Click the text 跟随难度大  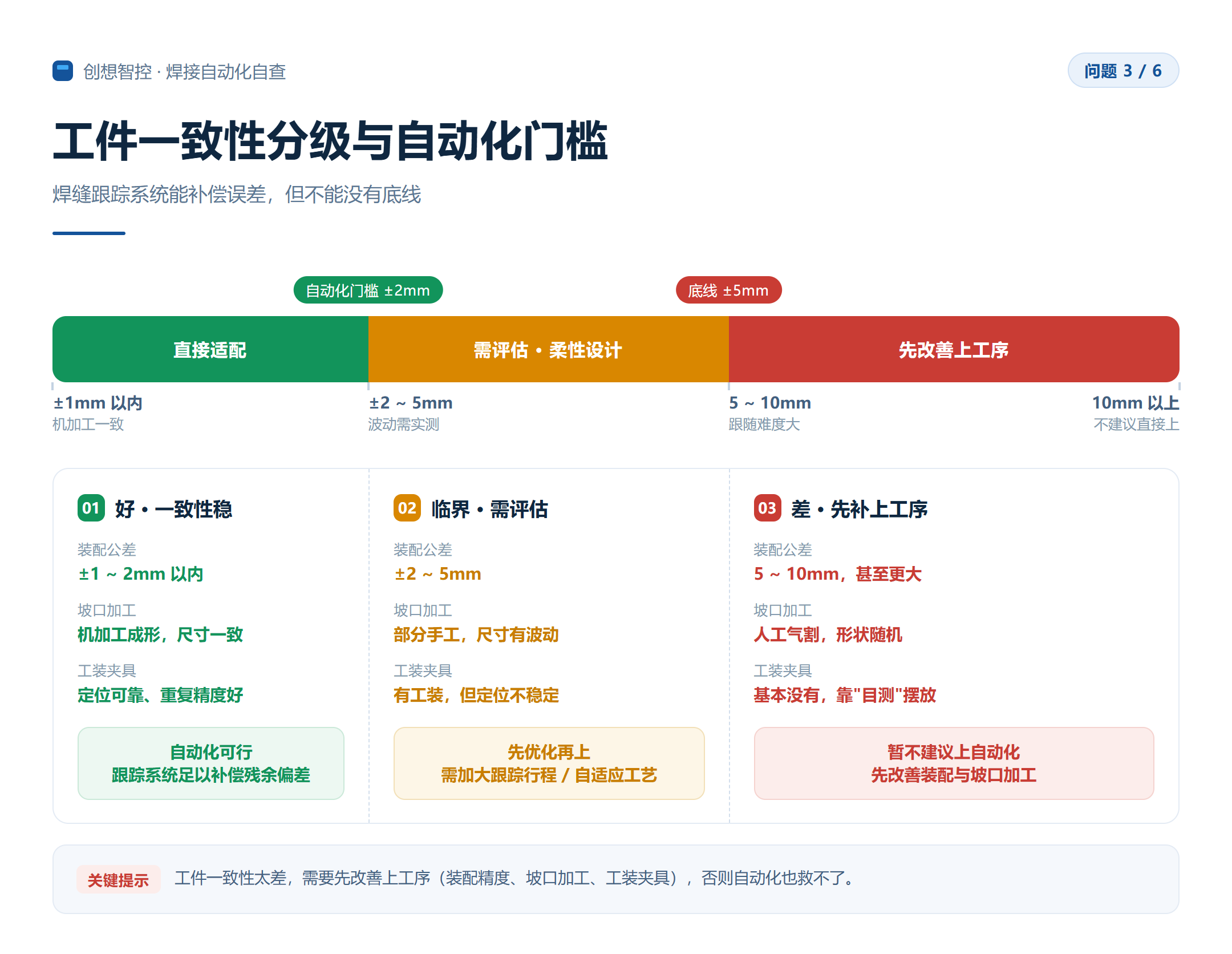[764, 425]
